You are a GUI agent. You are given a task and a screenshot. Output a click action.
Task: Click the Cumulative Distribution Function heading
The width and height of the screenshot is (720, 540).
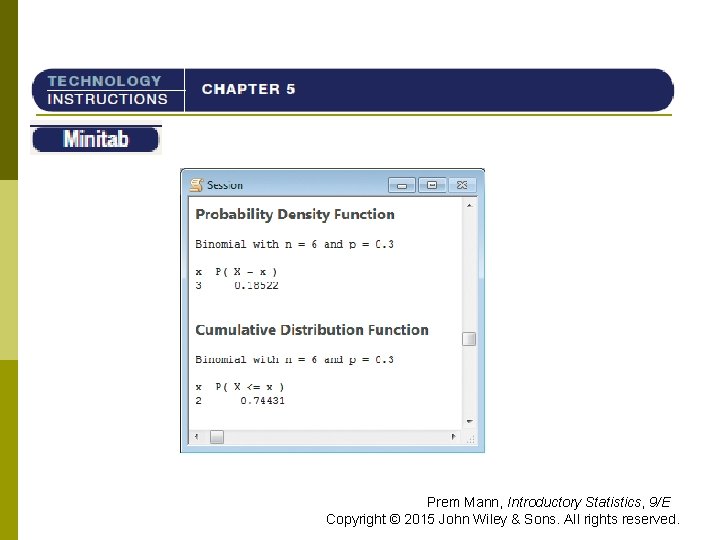pos(312,330)
